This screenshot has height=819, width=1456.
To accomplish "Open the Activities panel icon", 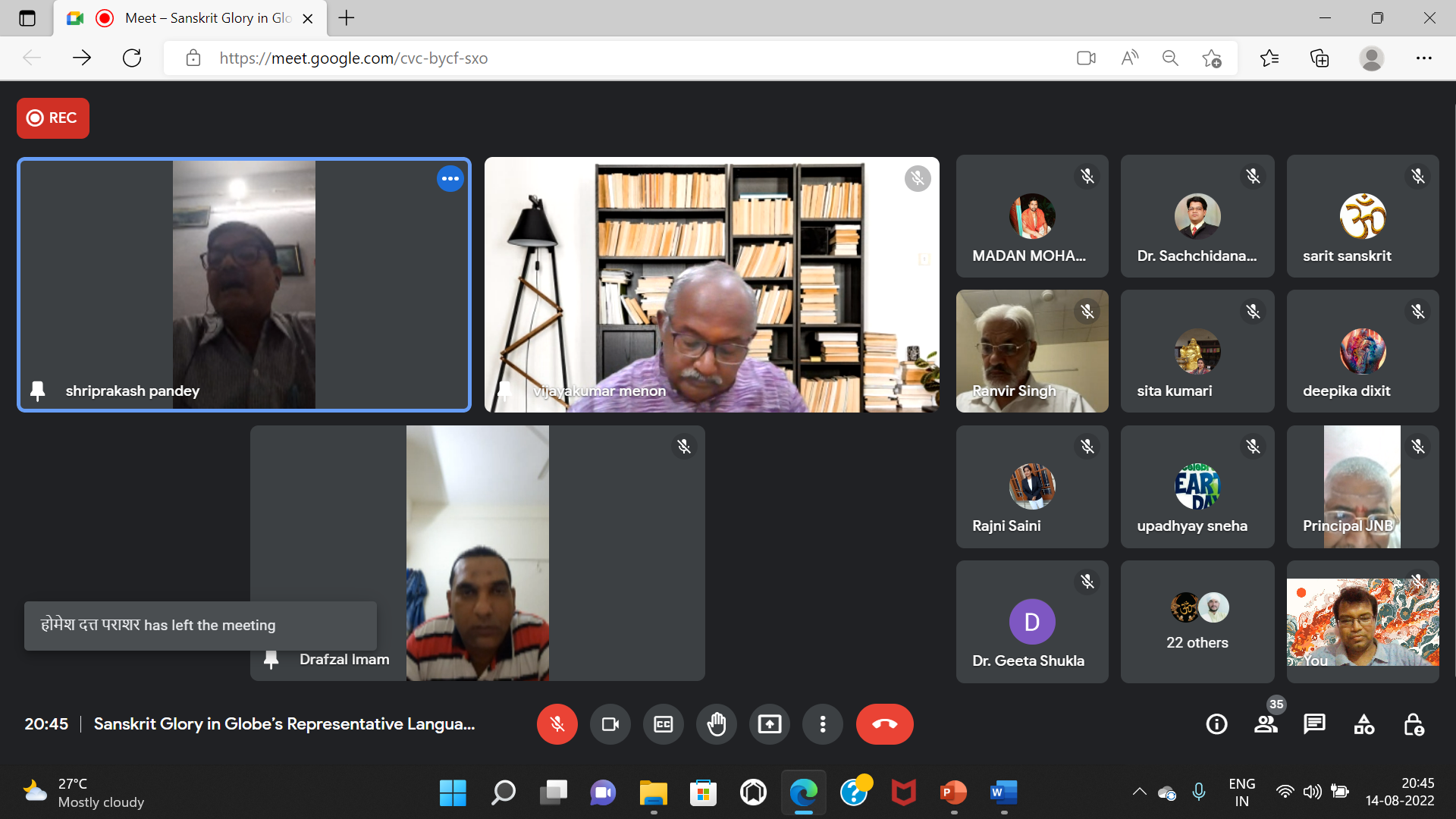I will [x=1363, y=724].
